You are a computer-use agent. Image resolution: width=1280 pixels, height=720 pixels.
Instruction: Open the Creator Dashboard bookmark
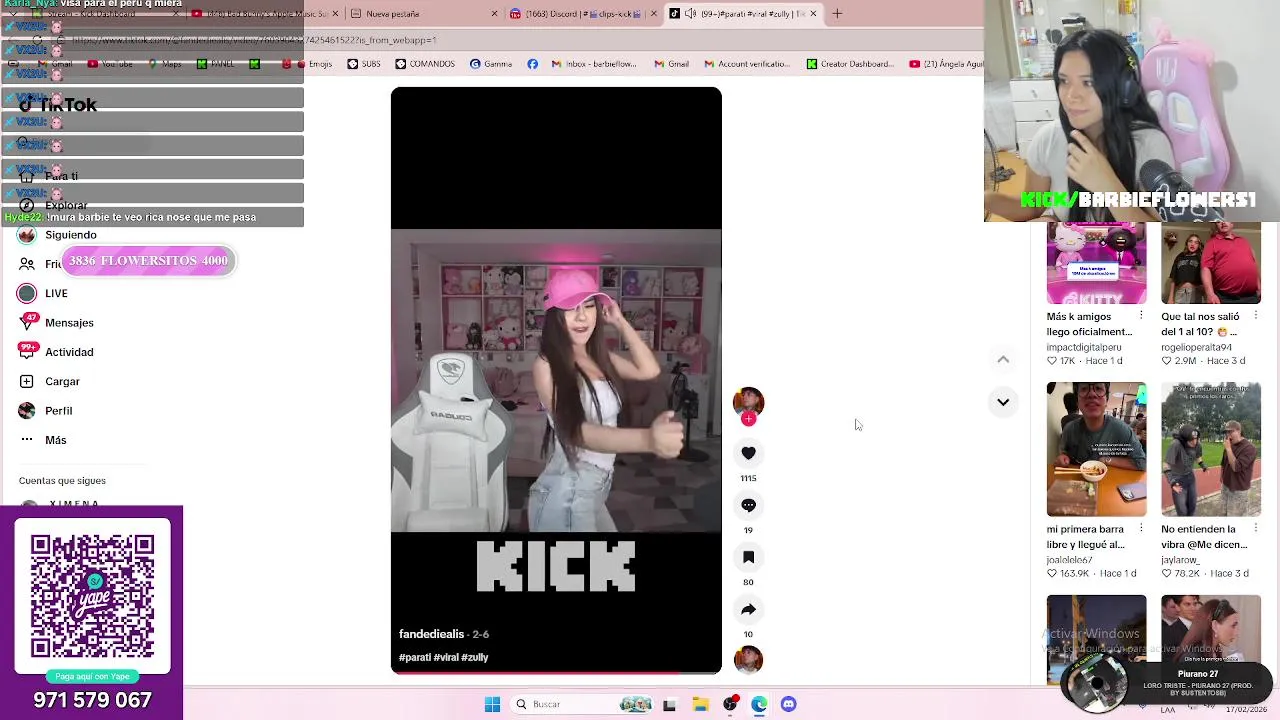[850, 64]
